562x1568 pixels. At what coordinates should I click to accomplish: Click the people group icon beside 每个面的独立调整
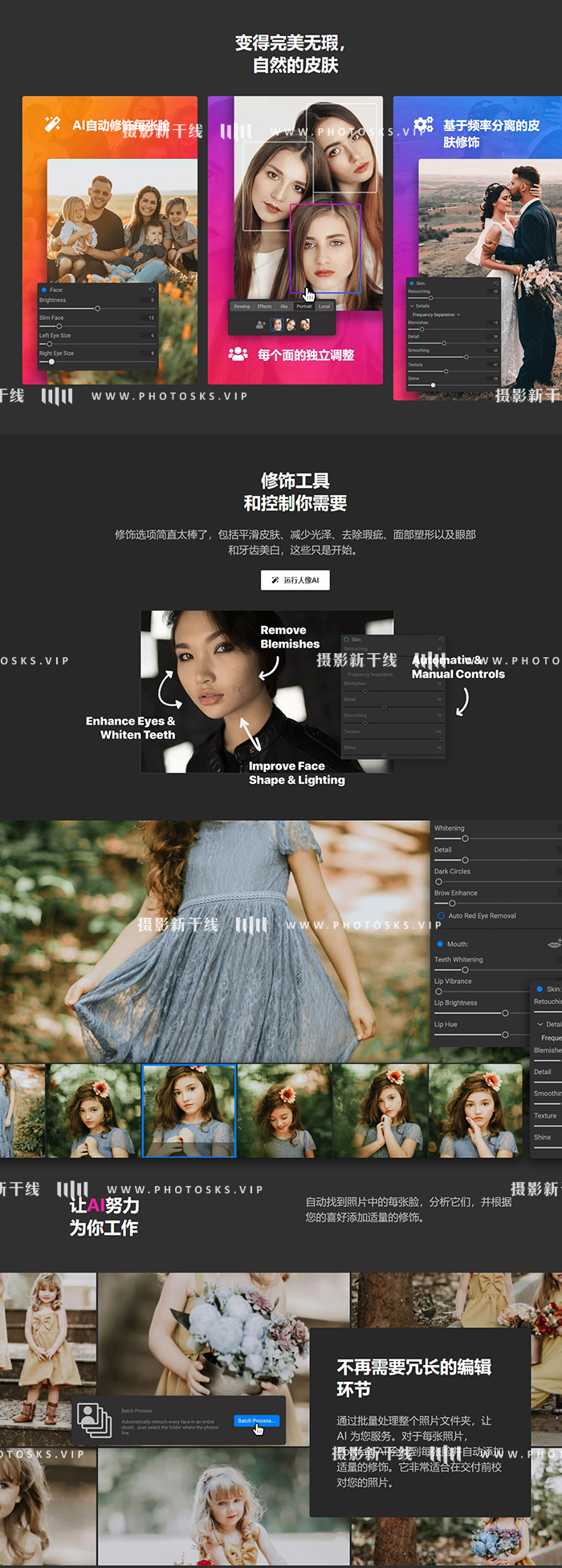click(238, 354)
